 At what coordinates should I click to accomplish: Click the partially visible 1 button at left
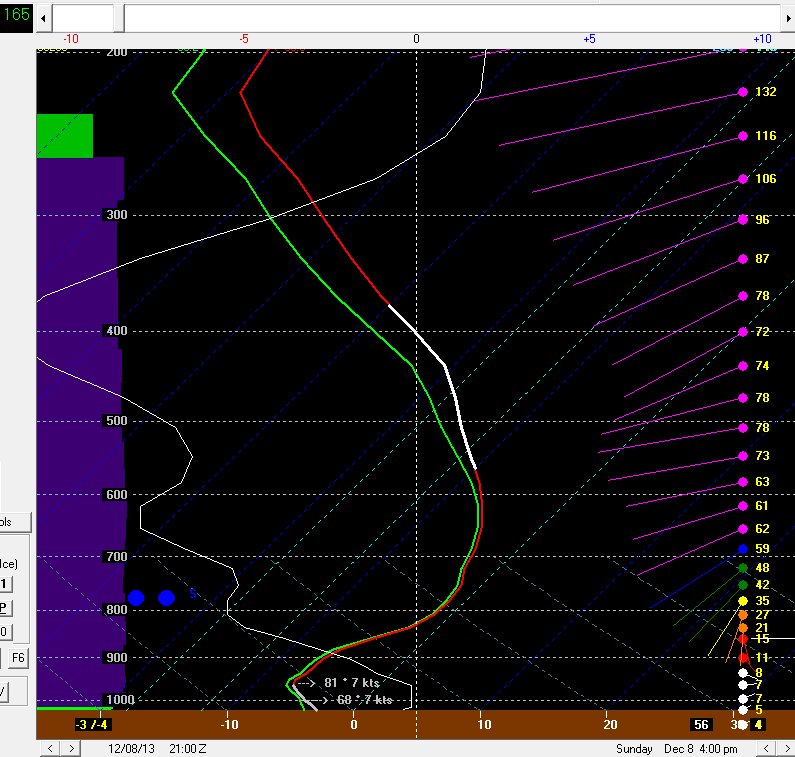click(x=5, y=584)
